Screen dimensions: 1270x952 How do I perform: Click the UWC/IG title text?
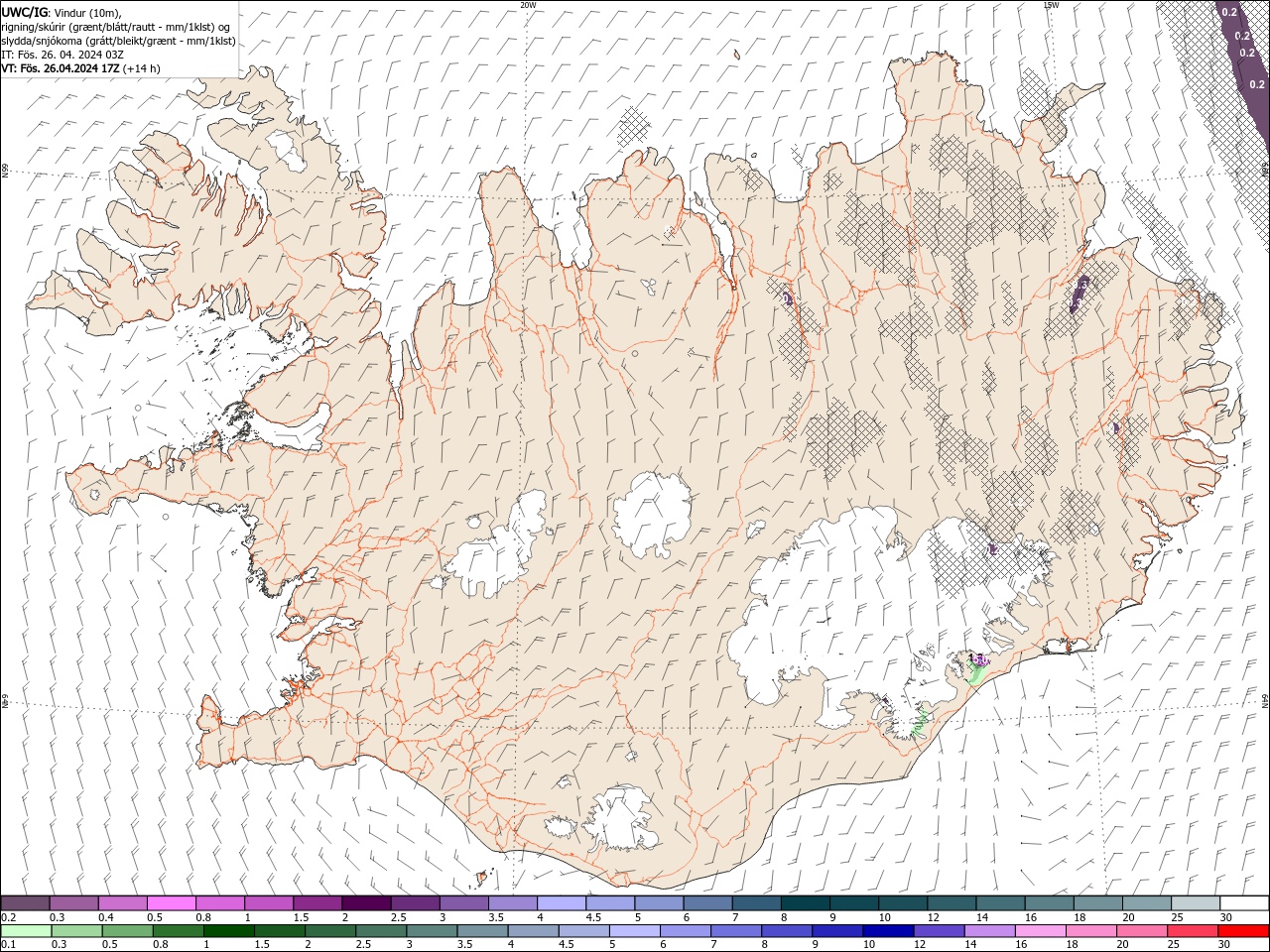point(23,11)
